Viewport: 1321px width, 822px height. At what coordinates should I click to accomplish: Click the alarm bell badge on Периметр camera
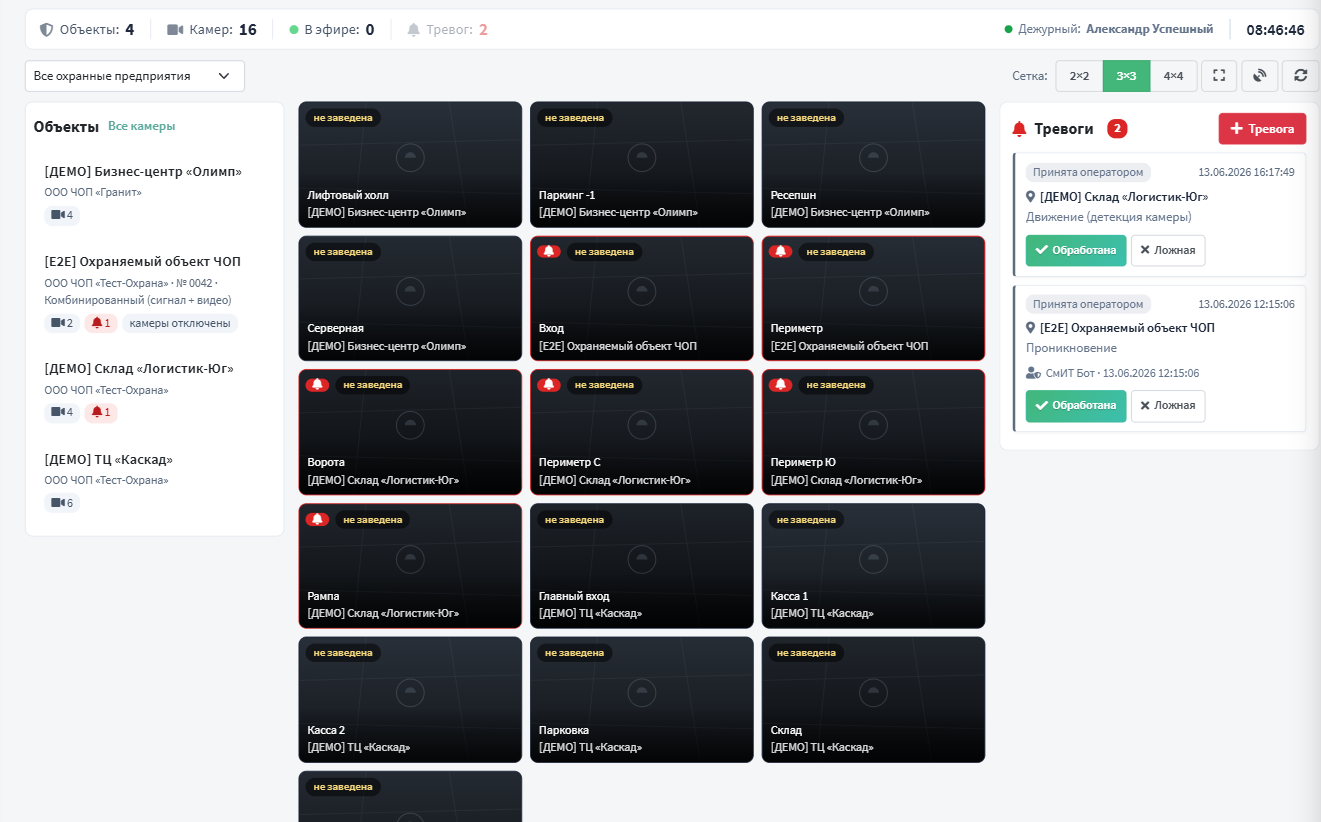(781, 252)
